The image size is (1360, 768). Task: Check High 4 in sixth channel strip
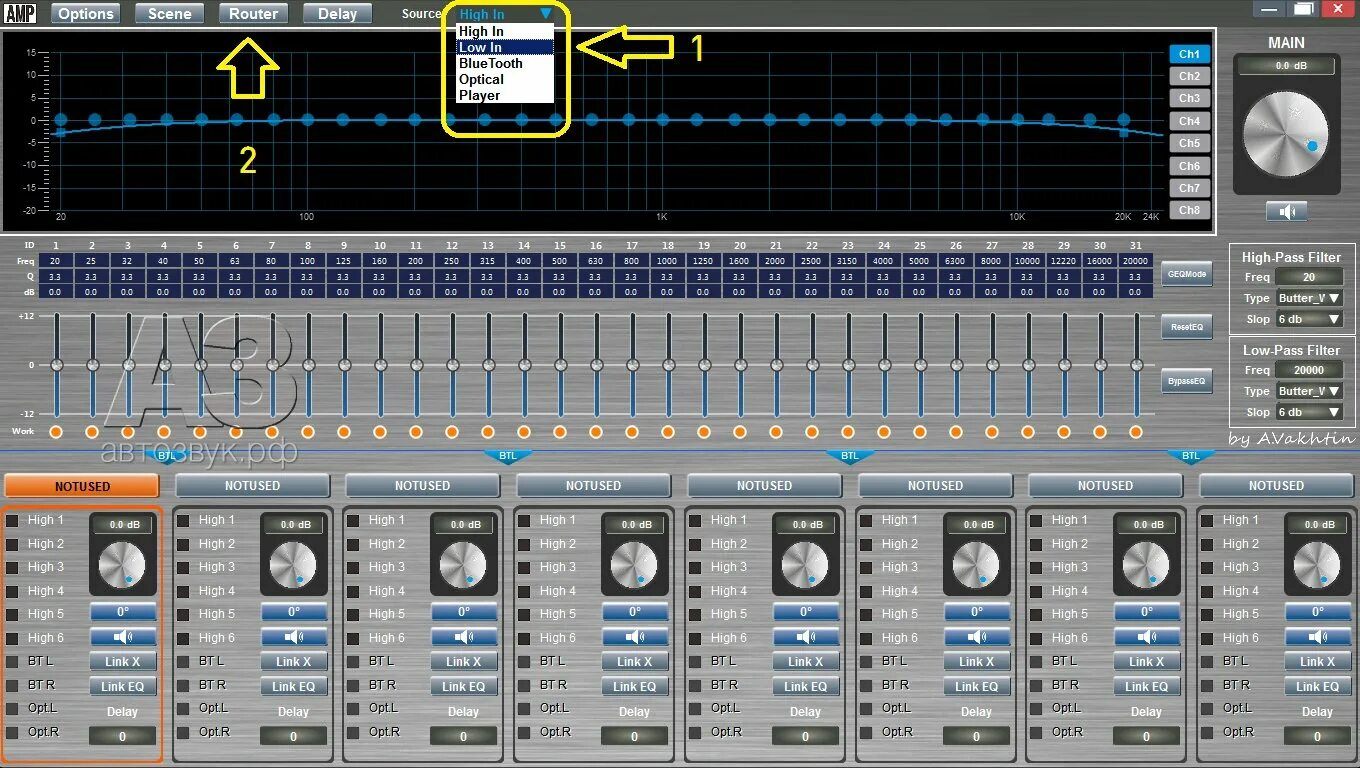pyautogui.click(x=866, y=591)
